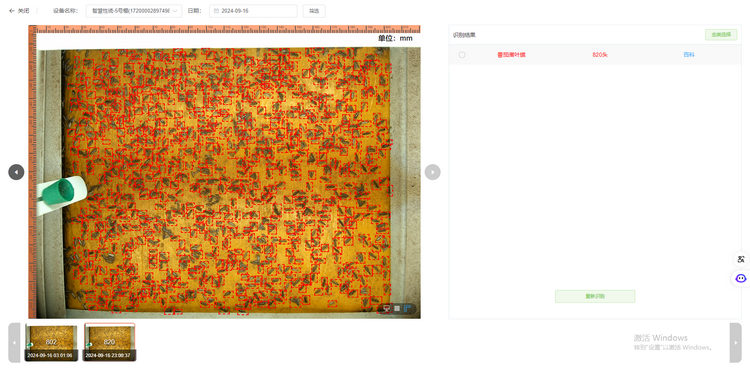Click the green 重新识别 button
Viewport: 750px width, 371px height.
[x=595, y=296]
